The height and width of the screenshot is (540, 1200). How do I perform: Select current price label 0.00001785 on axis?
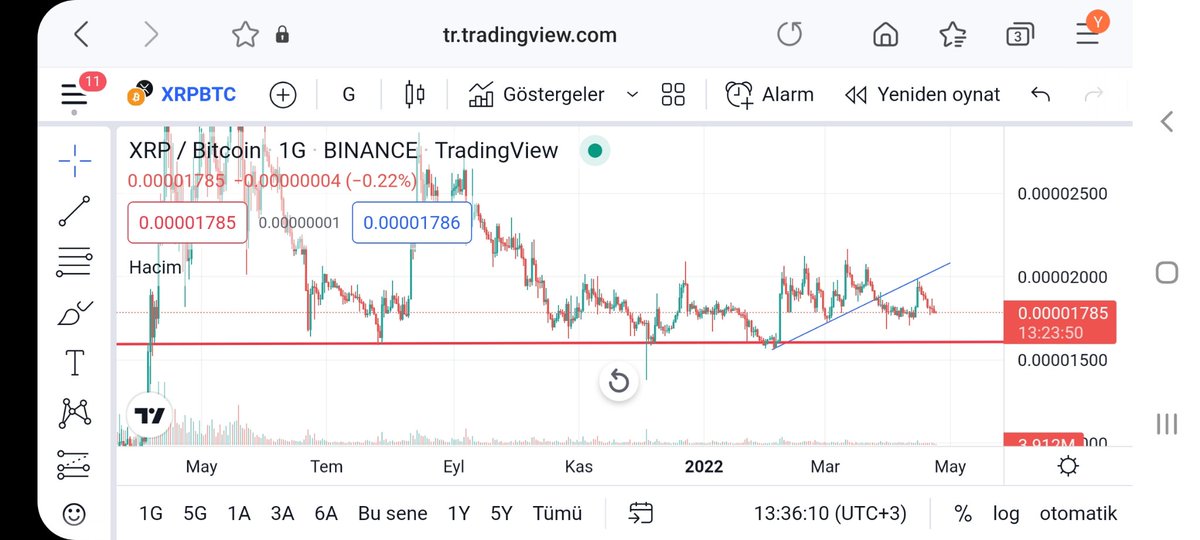tap(1062, 322)
